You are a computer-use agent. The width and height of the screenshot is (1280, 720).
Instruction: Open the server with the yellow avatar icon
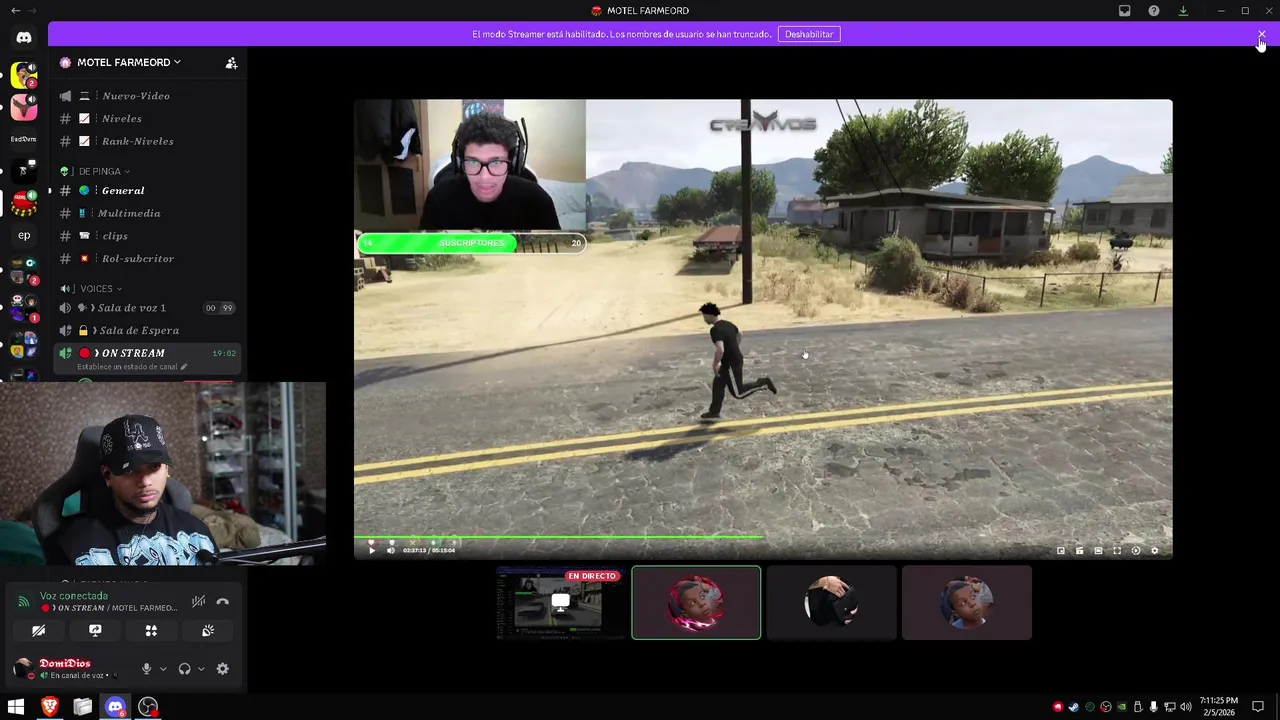[x=24, y=75]
